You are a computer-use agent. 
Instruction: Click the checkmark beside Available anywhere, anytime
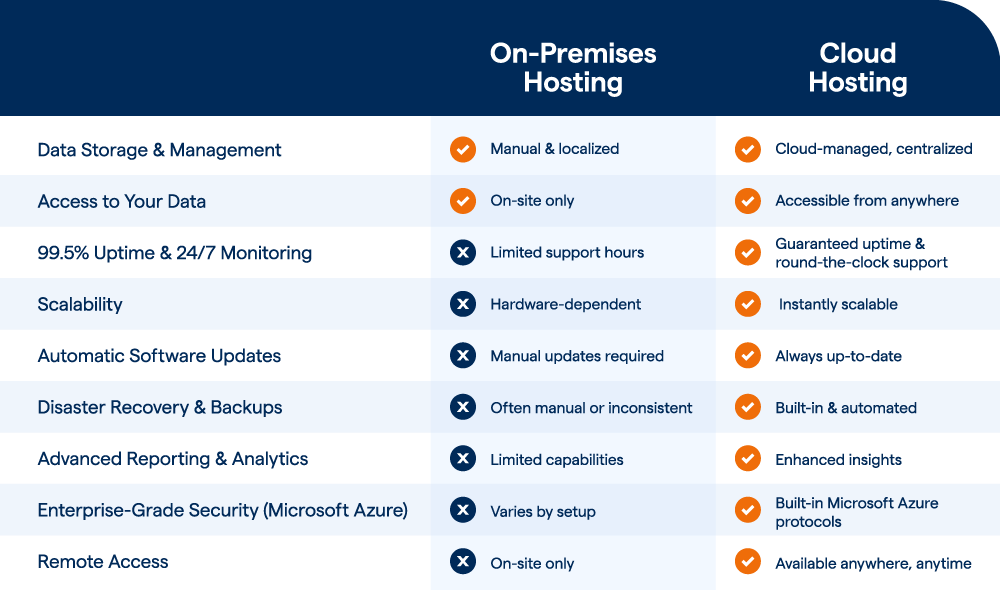click(747, 563)
